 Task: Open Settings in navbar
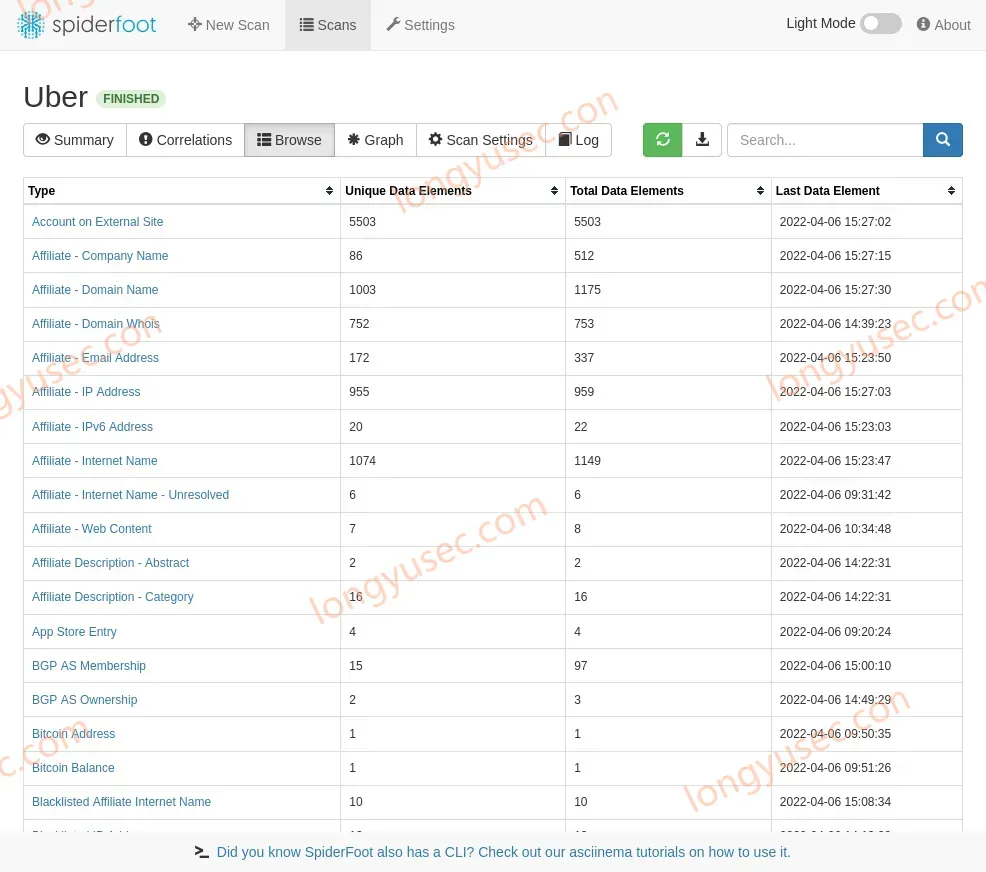[x=421, y=25]
